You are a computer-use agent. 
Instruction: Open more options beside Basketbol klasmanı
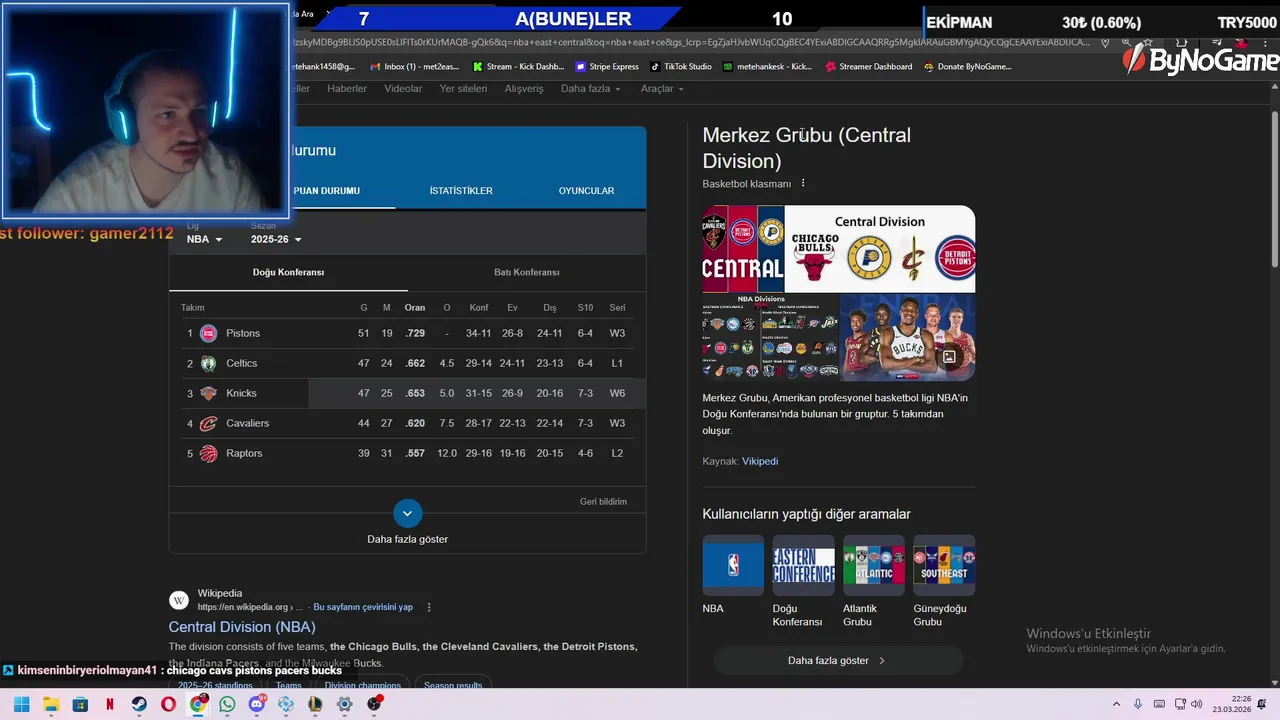coord(802,183)
